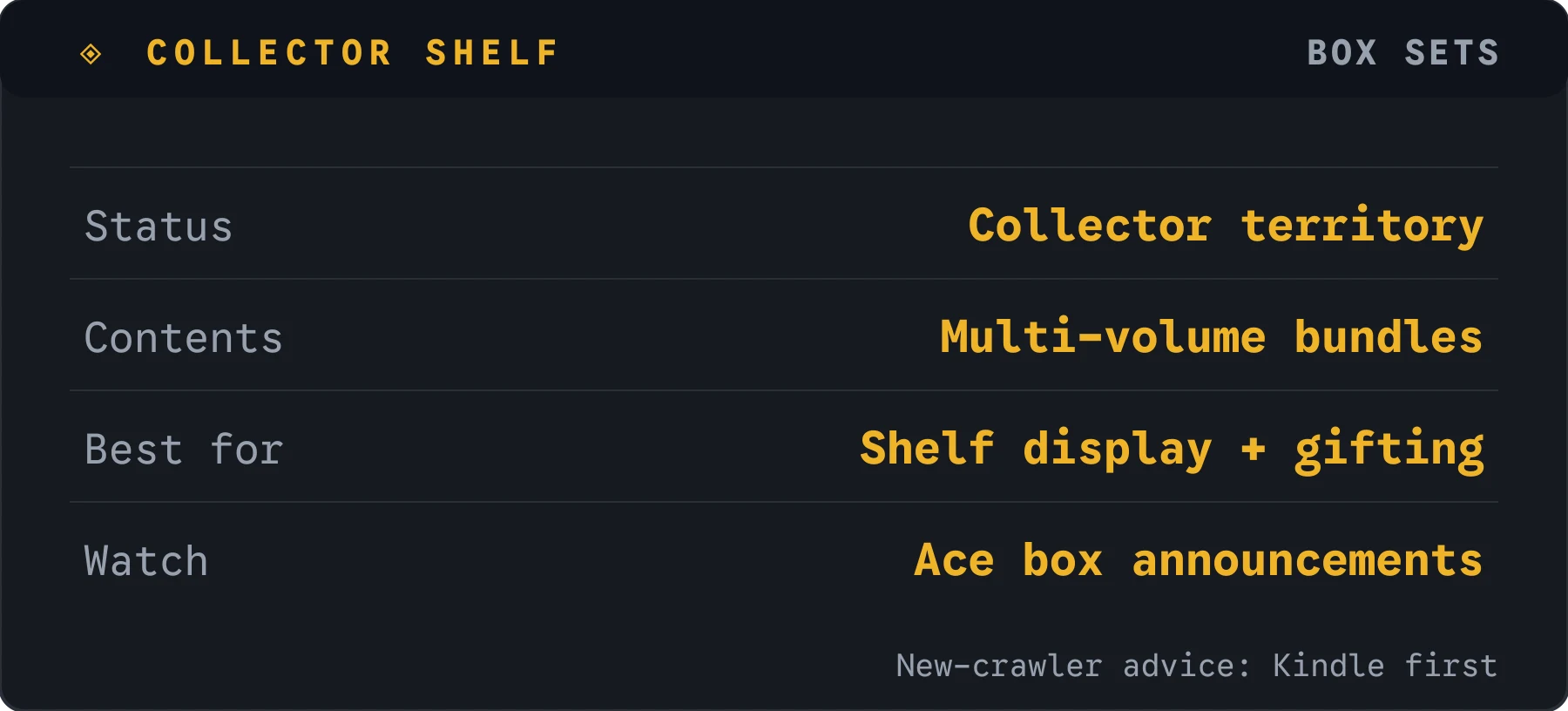1568x711 pixels.
Task: Click the diamond icon beside Collector Shelf
Action: [x=91, y=54]
